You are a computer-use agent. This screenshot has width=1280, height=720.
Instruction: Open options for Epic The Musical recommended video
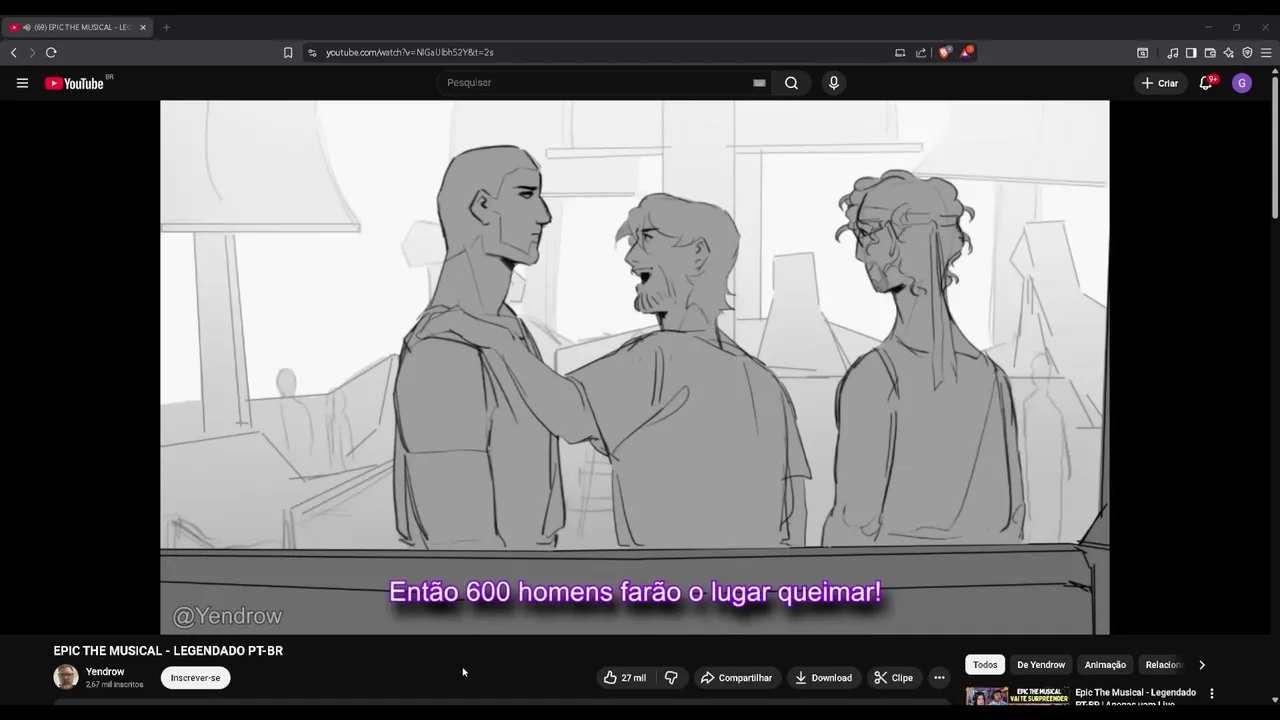(x=1212, y=693)
